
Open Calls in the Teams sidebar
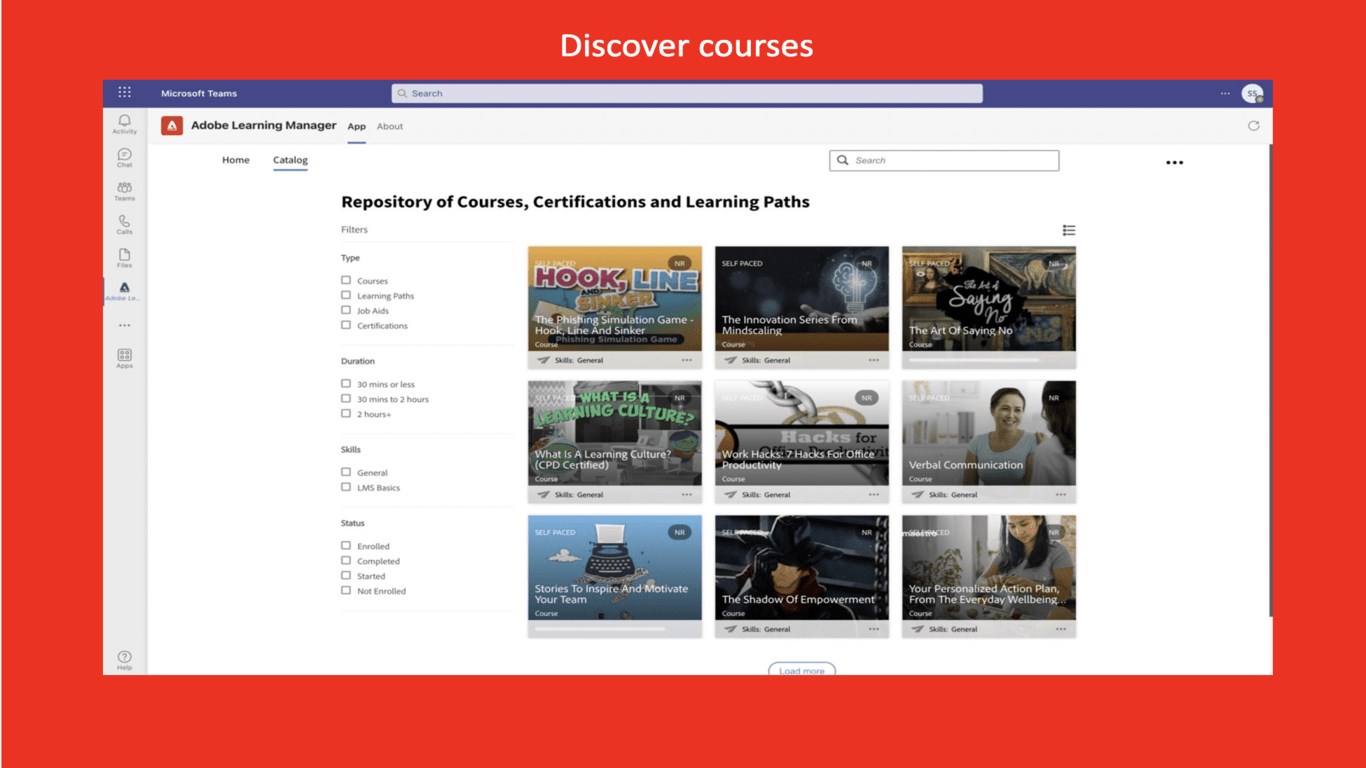point(124,225)
